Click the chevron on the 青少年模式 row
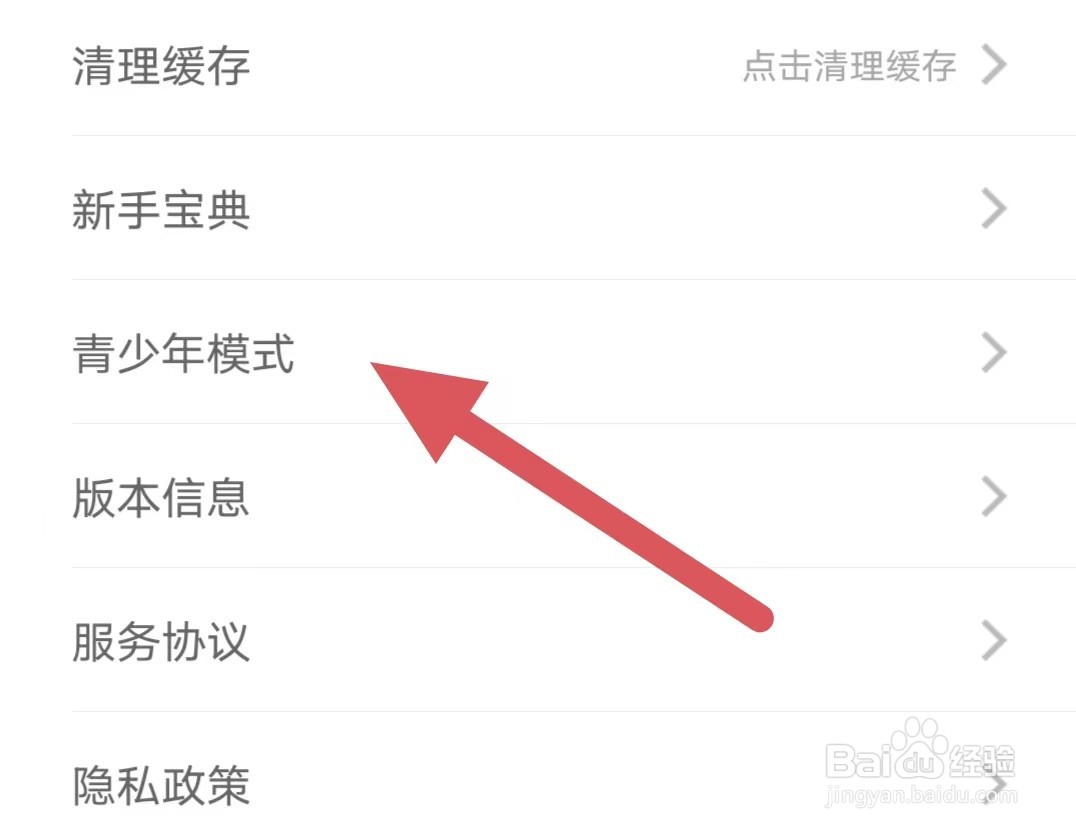1076x832 pixels. pyautogui.click(x=994, y=352)
